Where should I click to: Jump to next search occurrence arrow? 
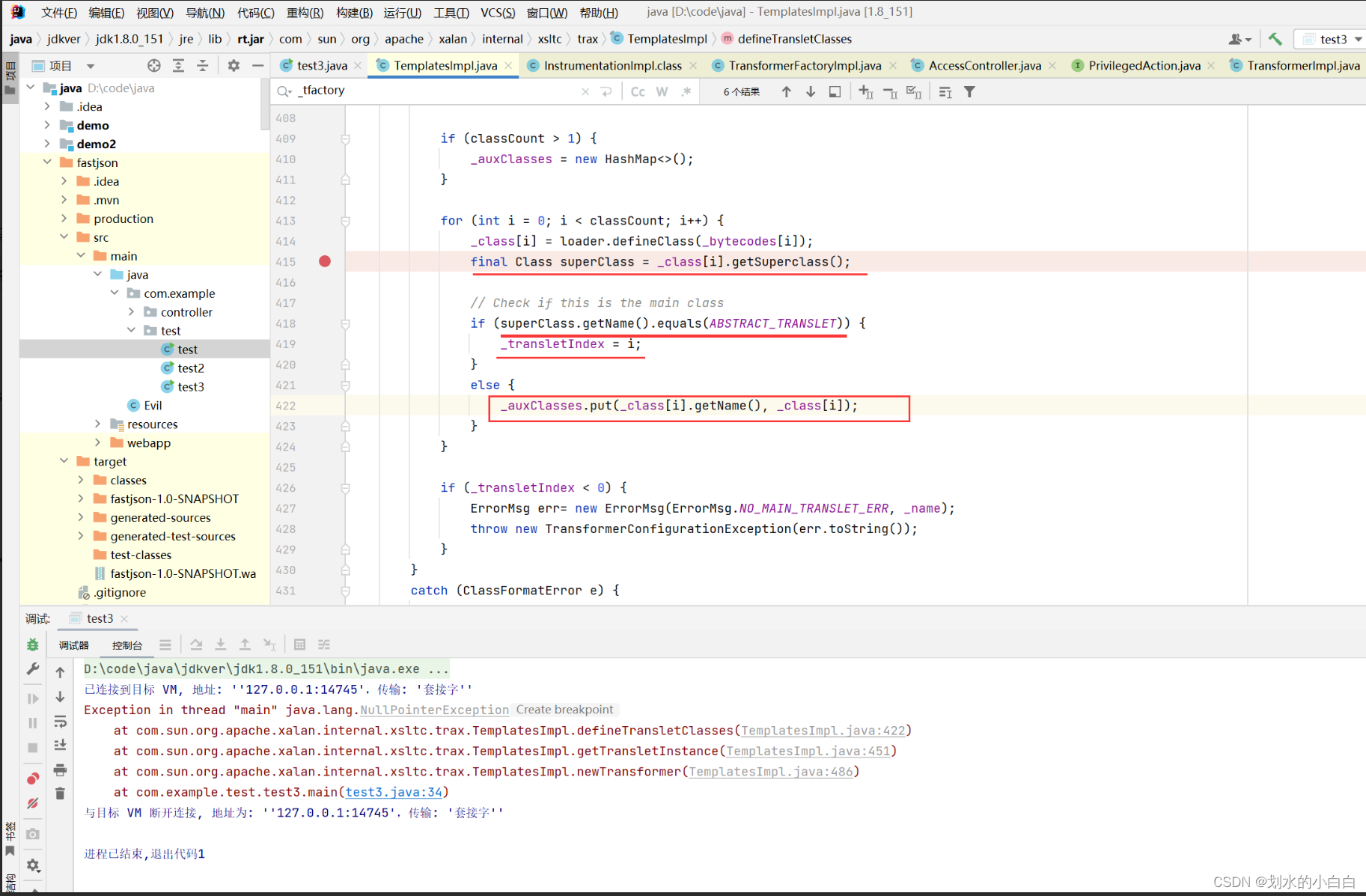(811, 91)
